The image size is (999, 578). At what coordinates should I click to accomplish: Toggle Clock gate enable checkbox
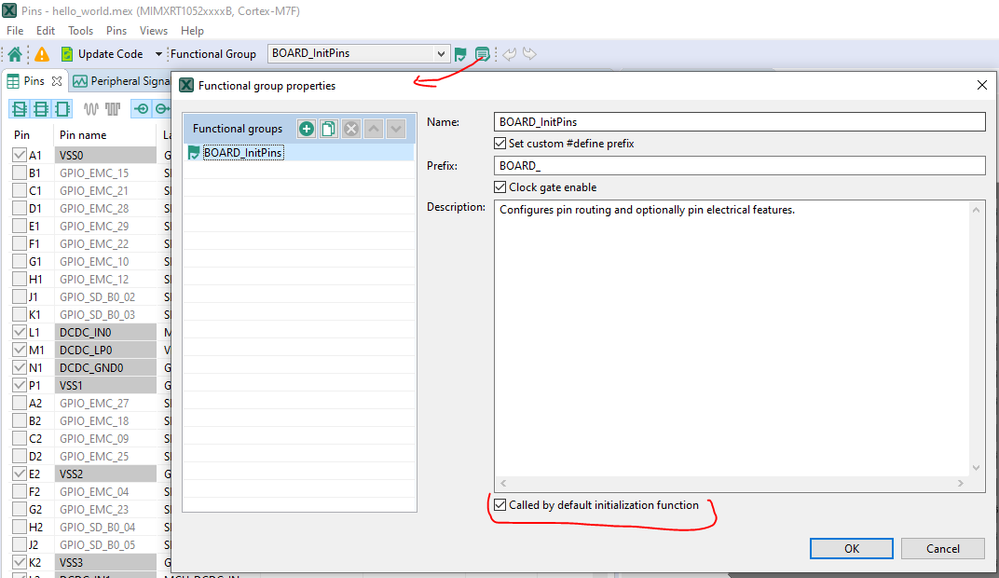coord(500,187)
